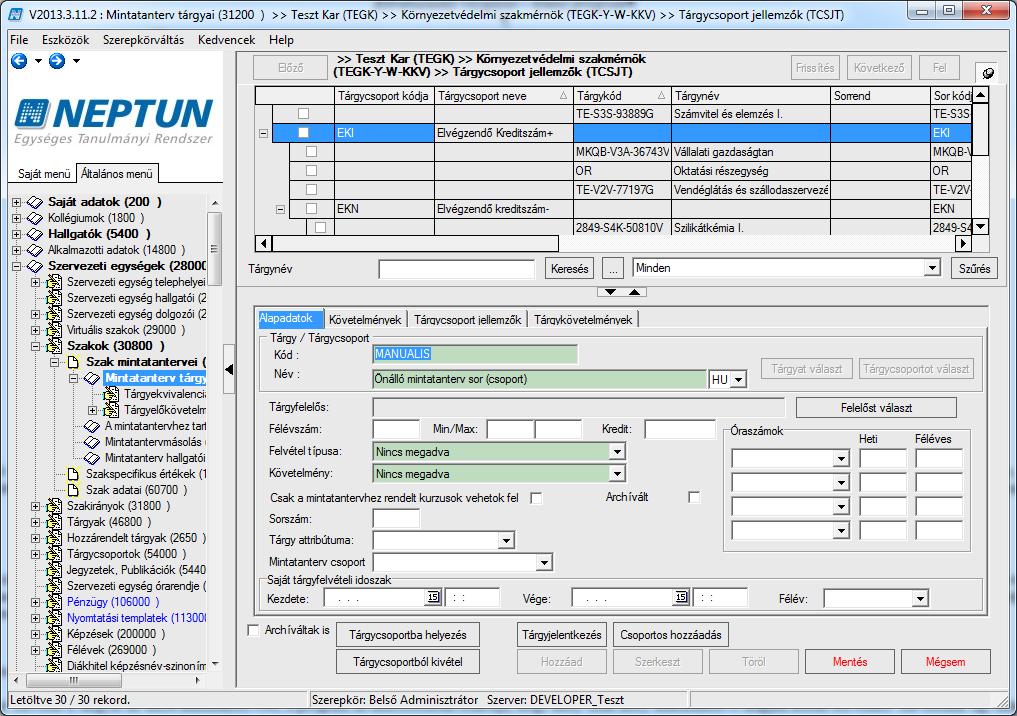
Task: Click the Mintatantervmásolás node icon
Action: click(92, 442)
